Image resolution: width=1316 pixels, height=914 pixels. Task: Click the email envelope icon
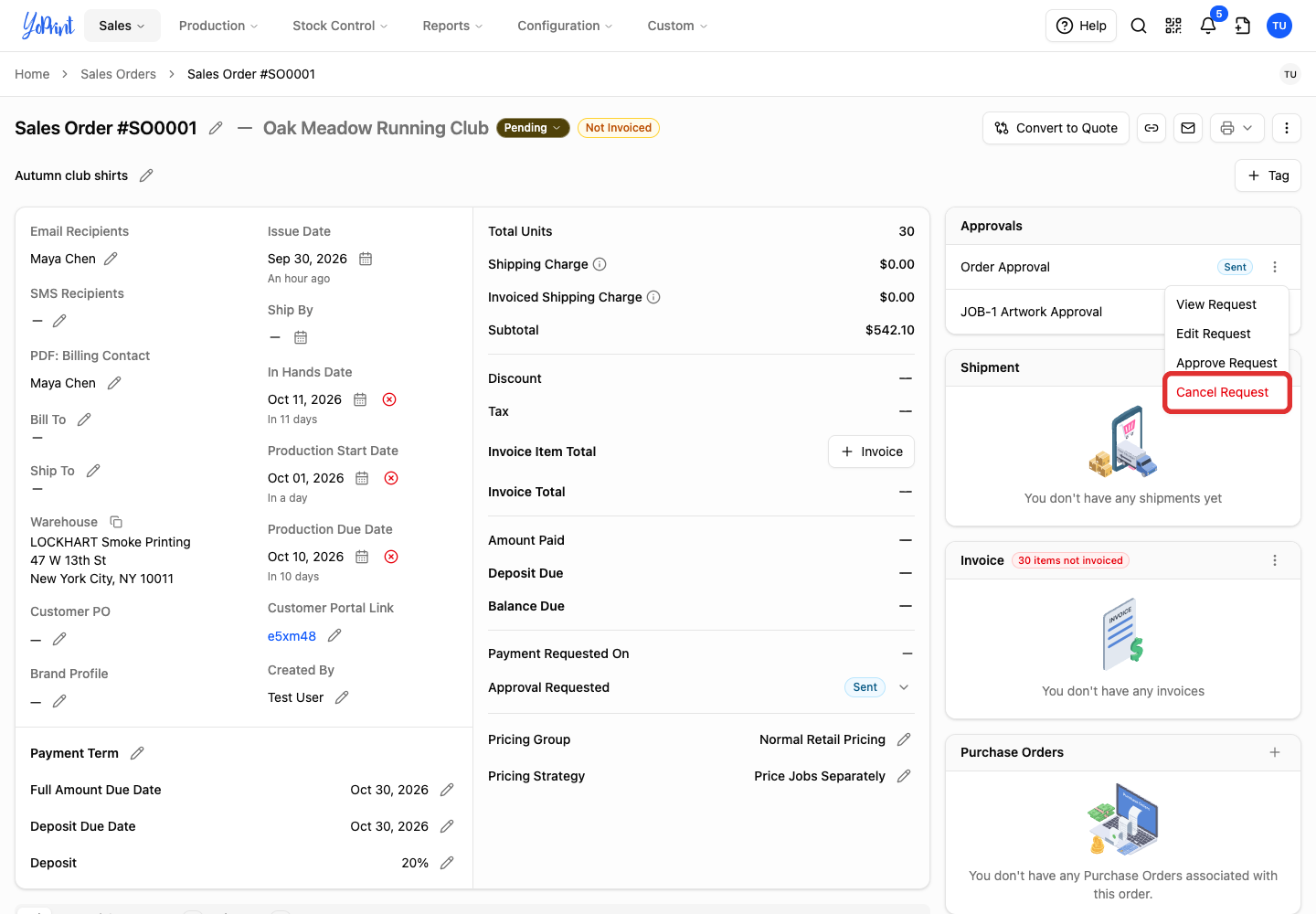(1188, 128)
